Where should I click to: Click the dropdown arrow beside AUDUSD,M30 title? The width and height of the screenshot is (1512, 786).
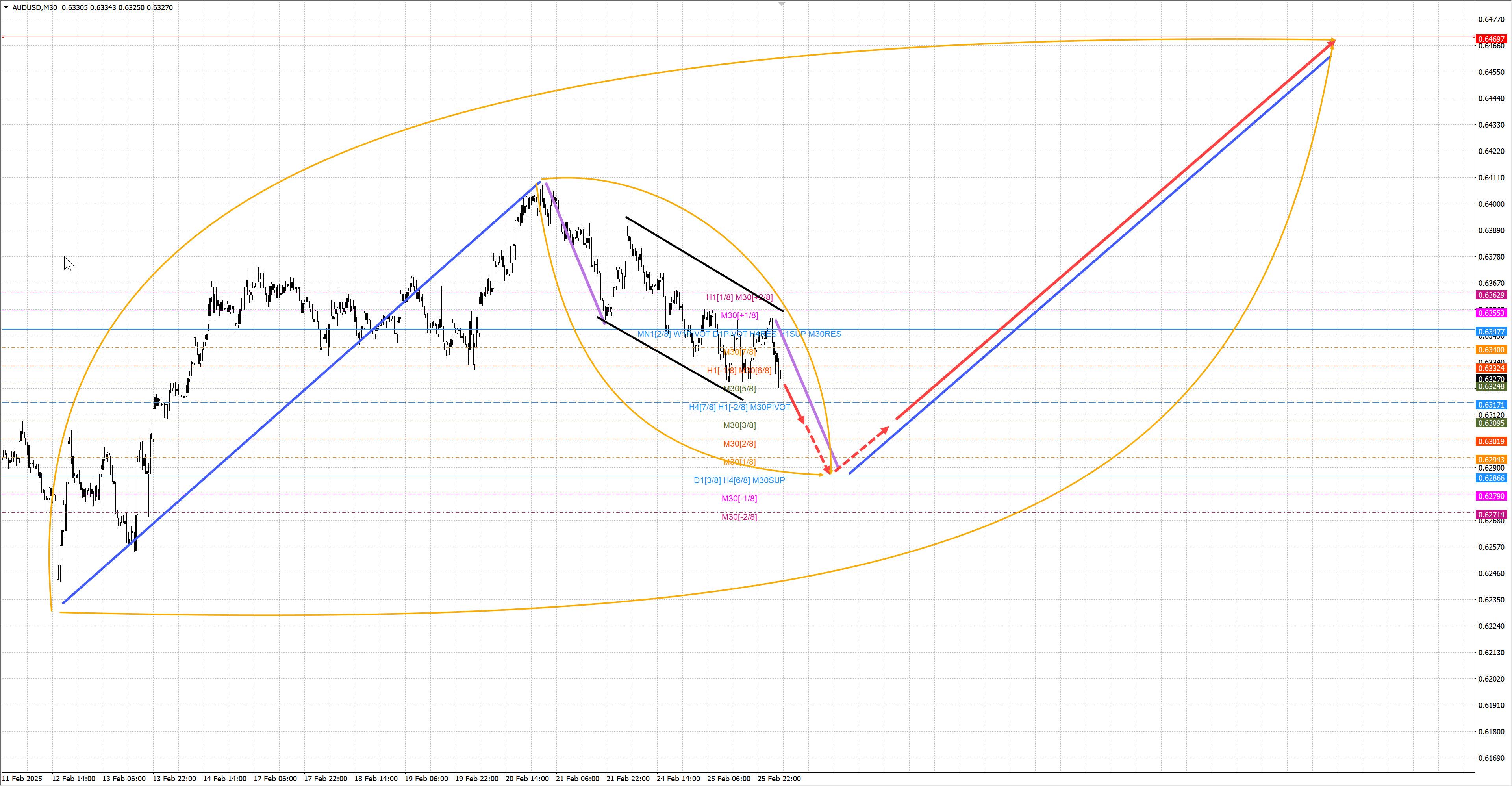pyautogui.click(x=6, y=7)
